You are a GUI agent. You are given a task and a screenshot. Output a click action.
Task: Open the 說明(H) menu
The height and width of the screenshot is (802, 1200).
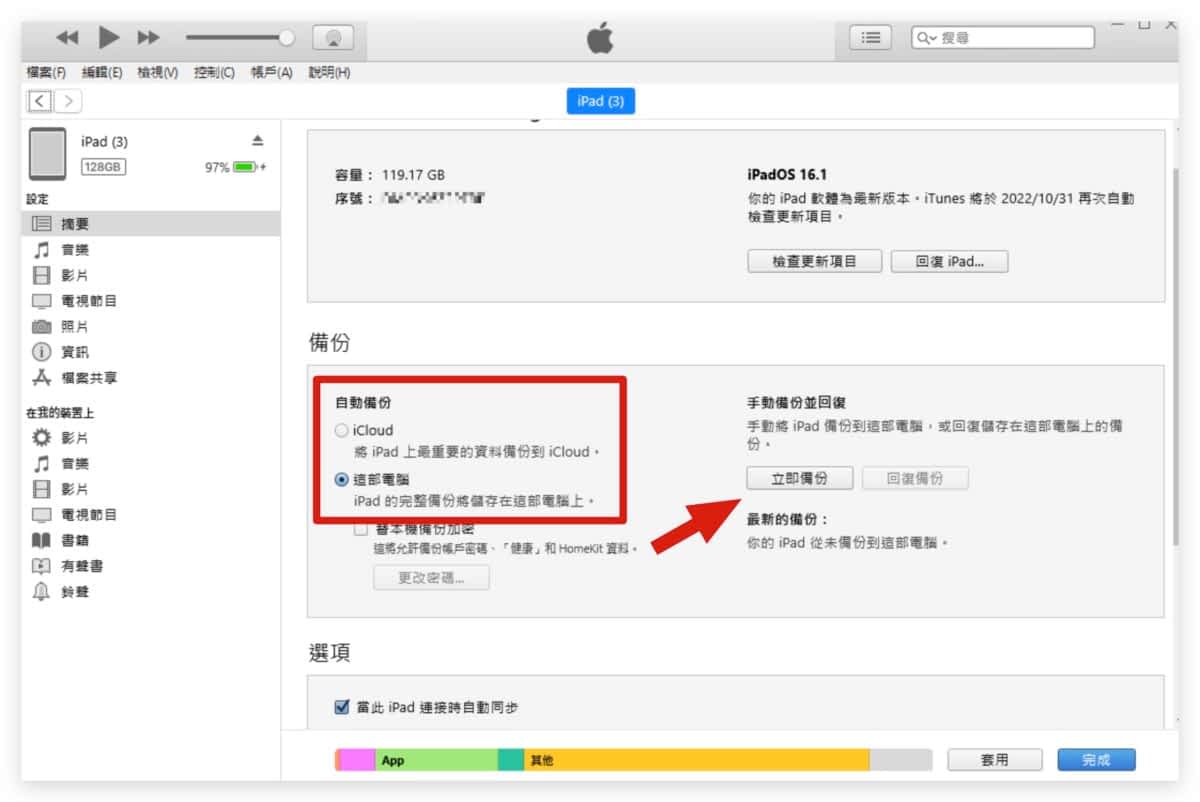click(x=330, y=73)
